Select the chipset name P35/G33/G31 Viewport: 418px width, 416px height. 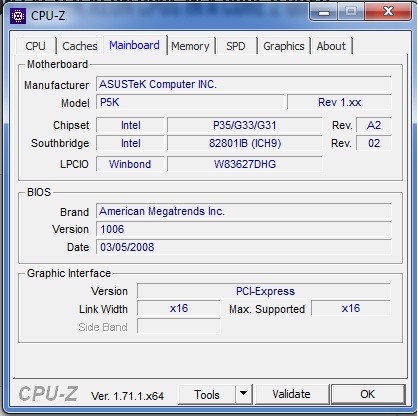(245, 125)
